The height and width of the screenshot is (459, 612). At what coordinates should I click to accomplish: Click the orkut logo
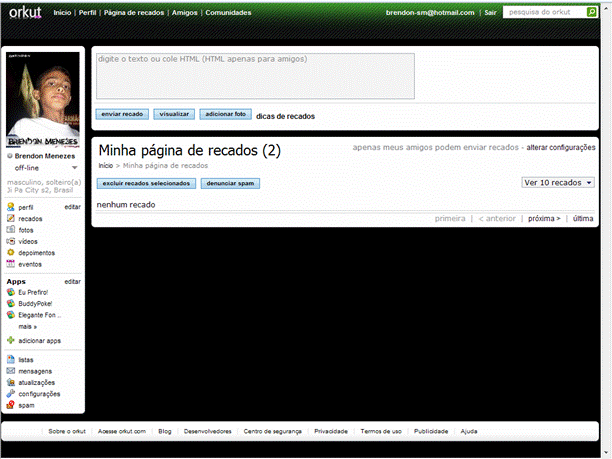(25, 12)
